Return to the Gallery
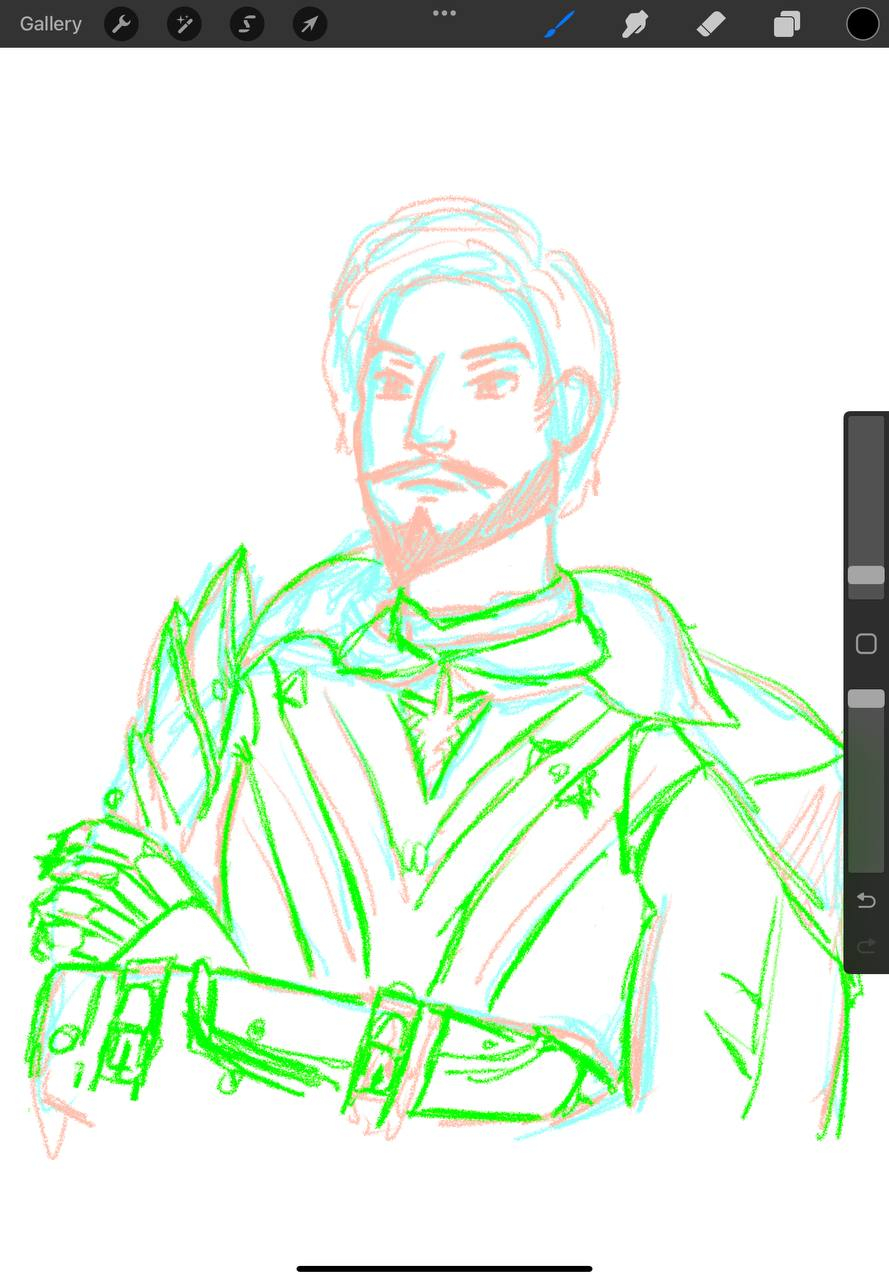Viewport: 889px width, 1280px height. point(50,24)
